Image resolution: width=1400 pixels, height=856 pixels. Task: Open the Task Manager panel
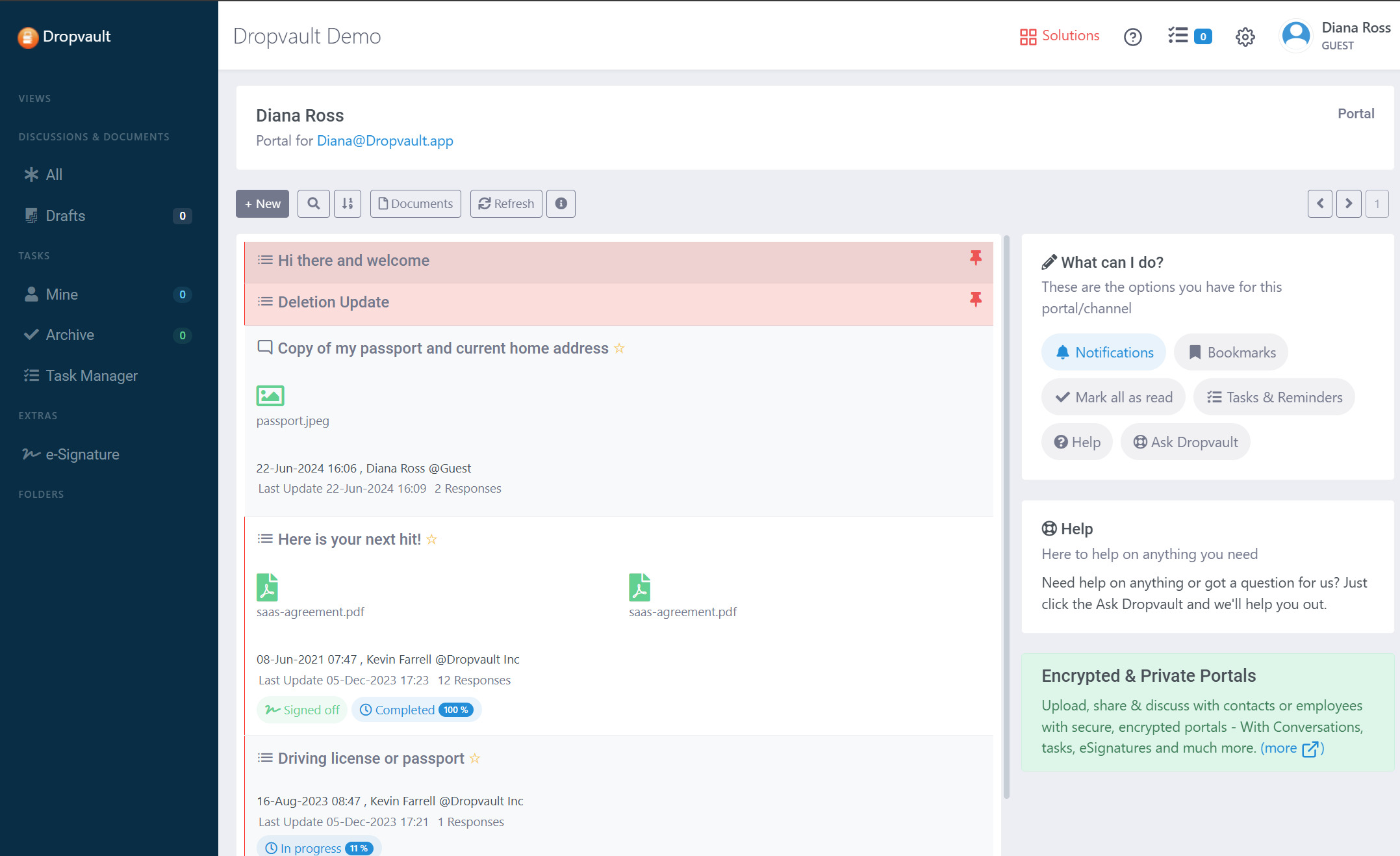[x=91, y=375]
